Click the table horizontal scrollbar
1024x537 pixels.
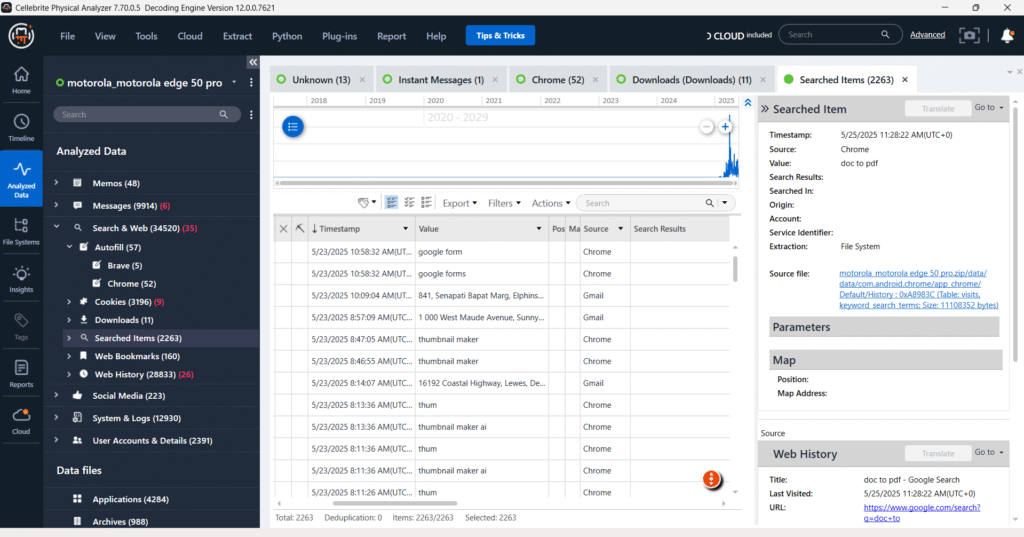click(394, 504)
